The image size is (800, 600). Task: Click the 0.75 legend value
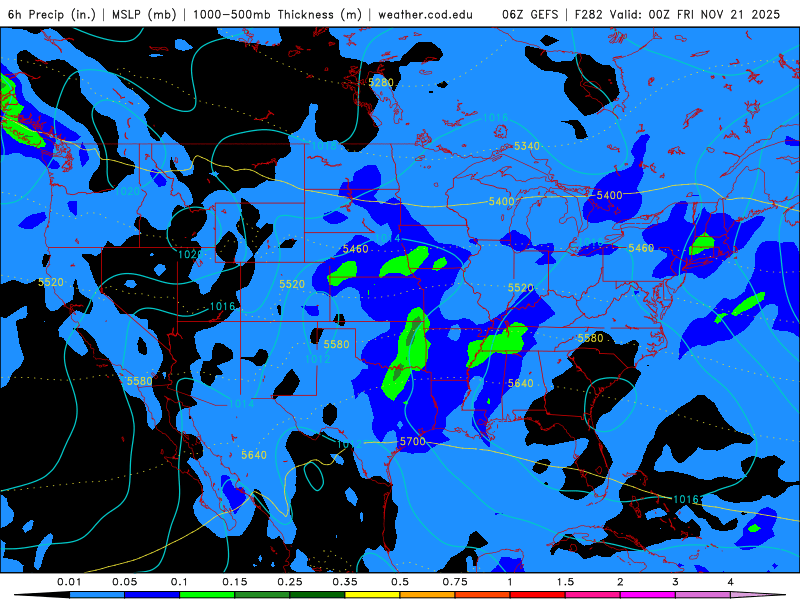click(x=455, y=582)
